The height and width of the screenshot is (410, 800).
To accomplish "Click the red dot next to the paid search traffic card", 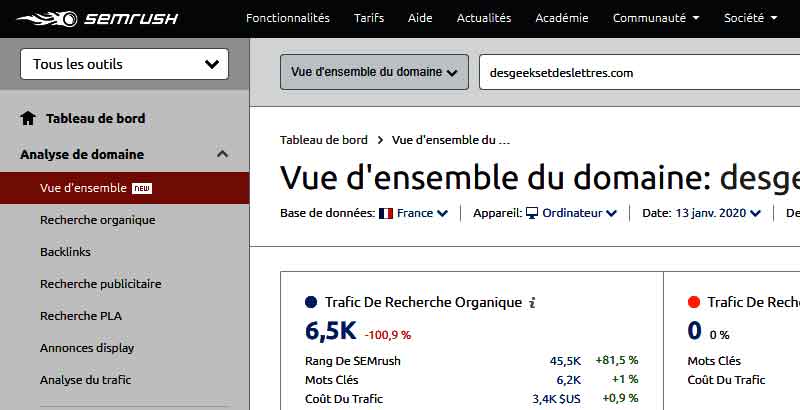I will [694, 302].
